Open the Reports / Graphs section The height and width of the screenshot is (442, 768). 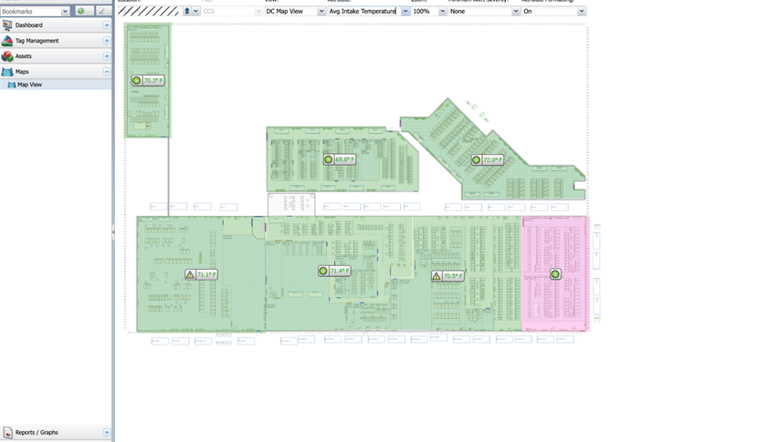pyautogui.click(x=56, y=432)
